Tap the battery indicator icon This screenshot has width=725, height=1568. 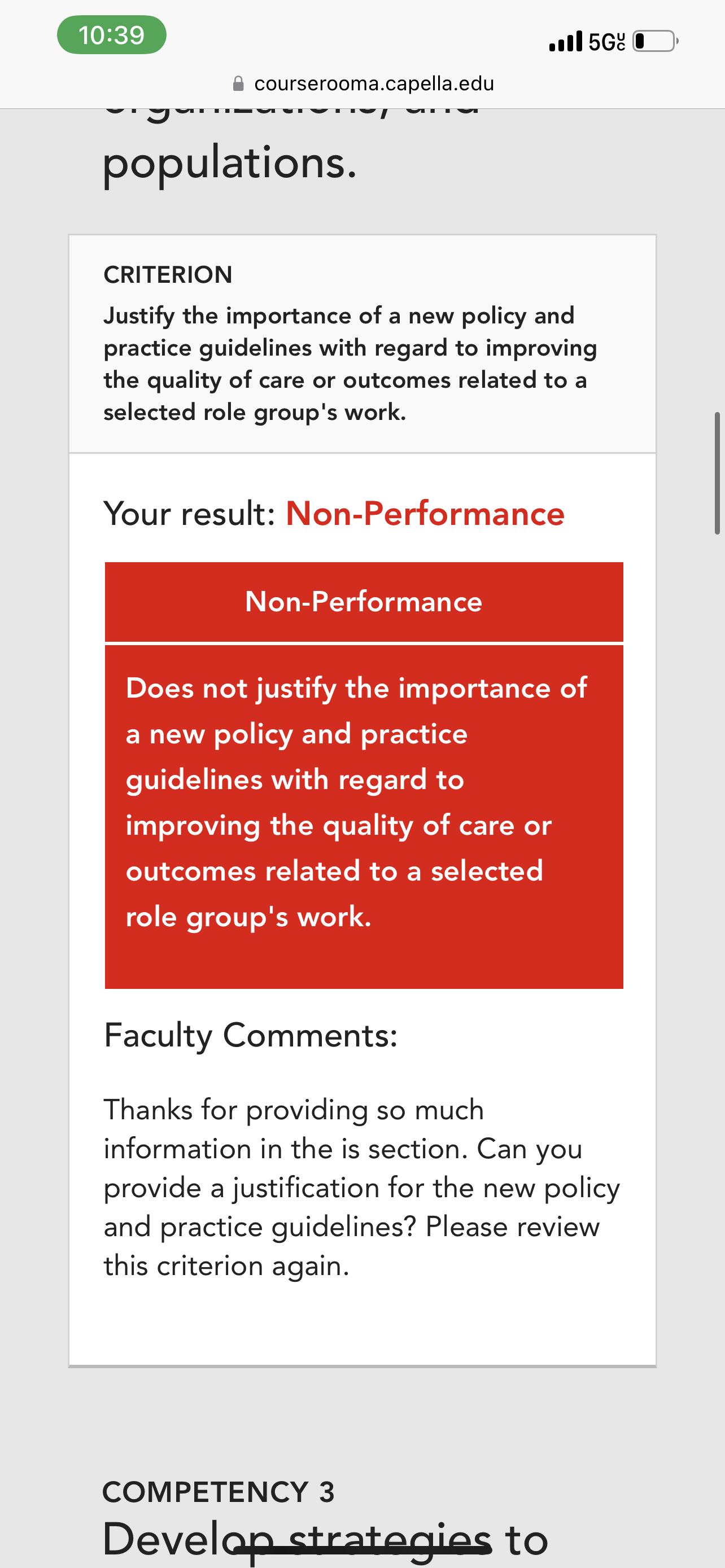656,41
